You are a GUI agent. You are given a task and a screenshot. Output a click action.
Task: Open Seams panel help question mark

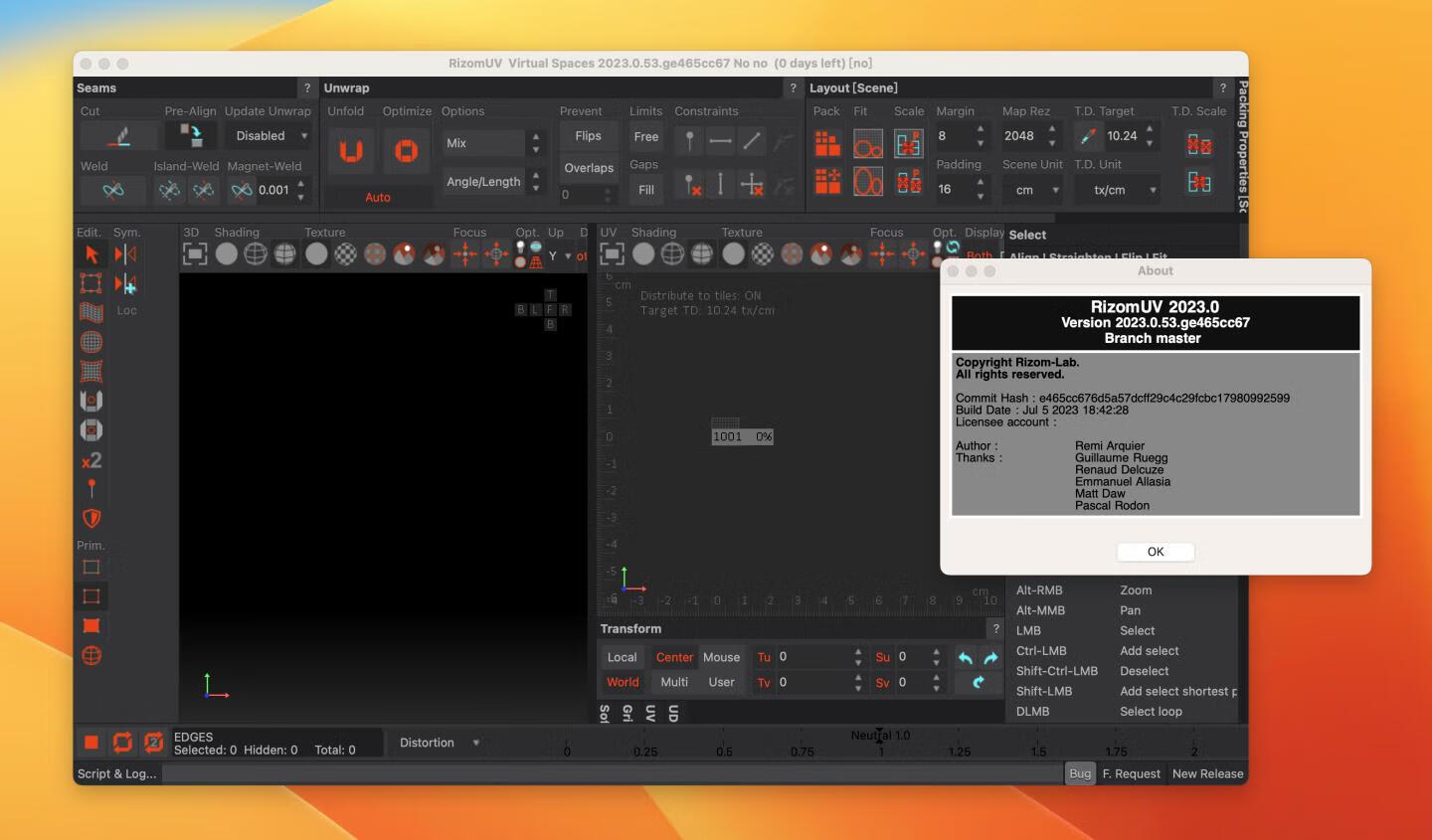coord(307,88)
